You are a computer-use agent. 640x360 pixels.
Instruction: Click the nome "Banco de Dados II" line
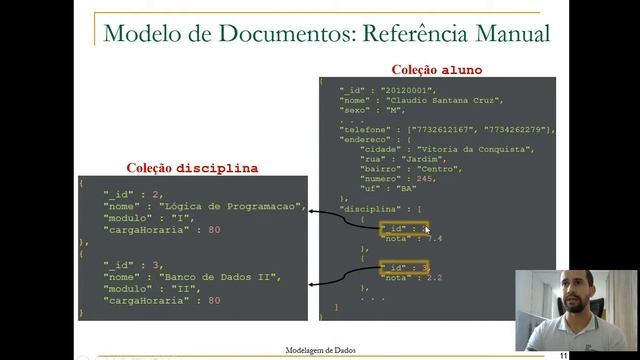coord(192,277)
